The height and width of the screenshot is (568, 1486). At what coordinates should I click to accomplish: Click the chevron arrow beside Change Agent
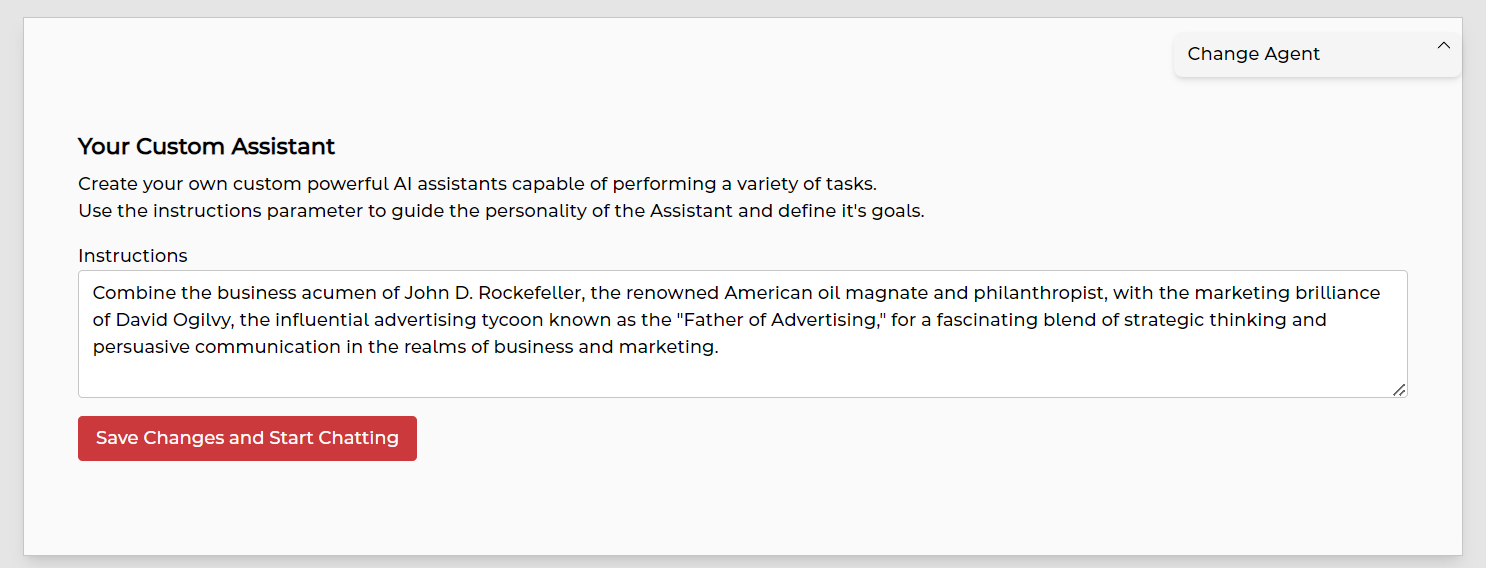pos(1443,46)
